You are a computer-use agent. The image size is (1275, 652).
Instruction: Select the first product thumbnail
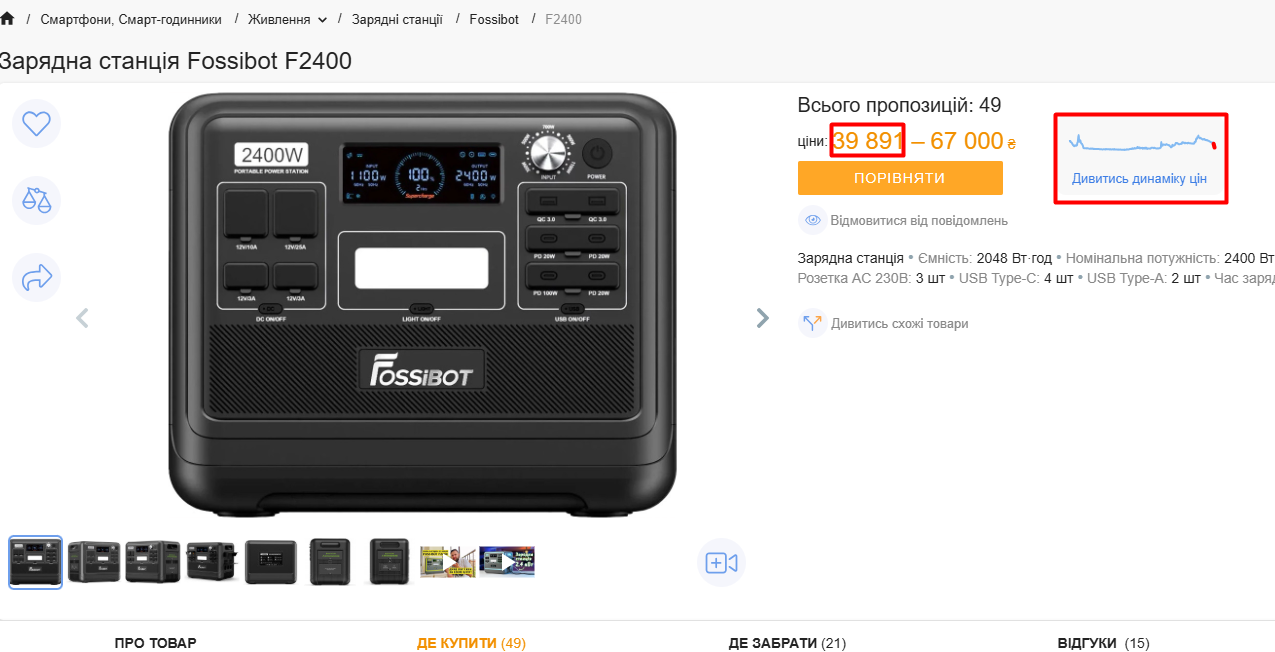pos(36,562)
